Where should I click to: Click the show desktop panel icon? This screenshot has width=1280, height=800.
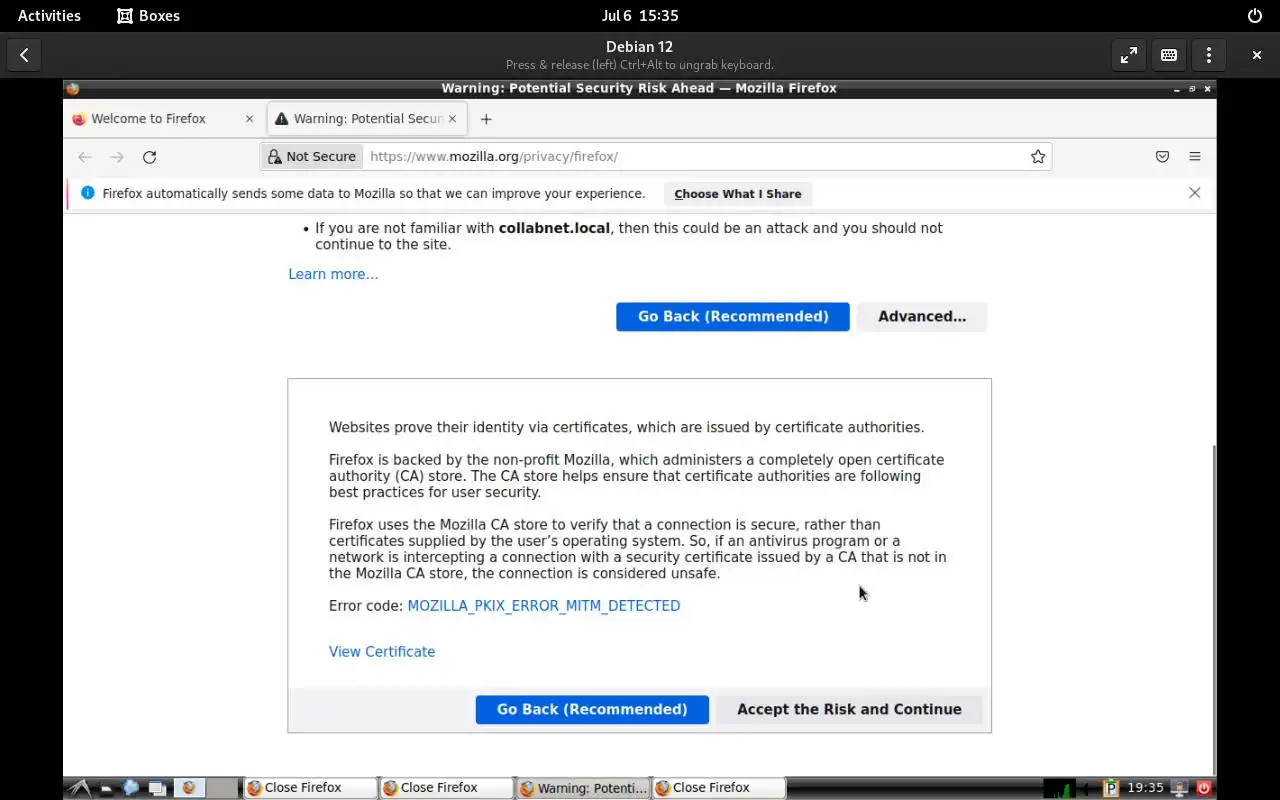point(156,788)
